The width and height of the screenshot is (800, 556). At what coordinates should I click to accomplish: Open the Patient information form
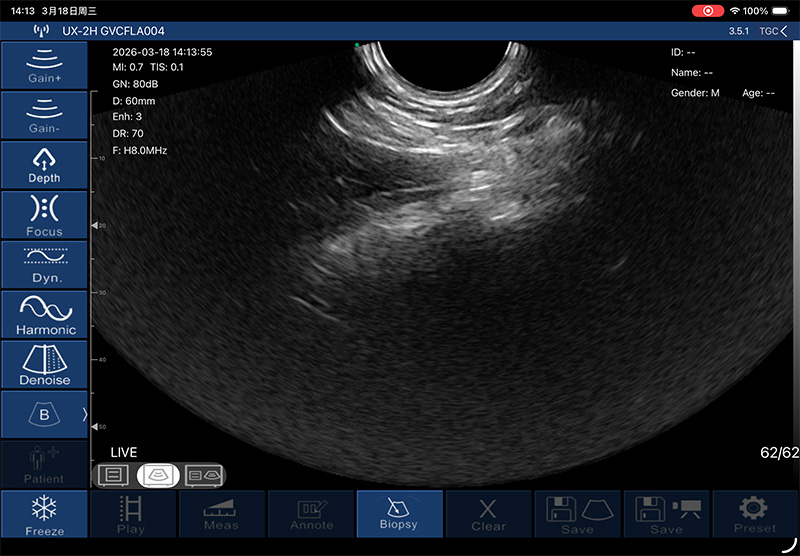[44, 464]
